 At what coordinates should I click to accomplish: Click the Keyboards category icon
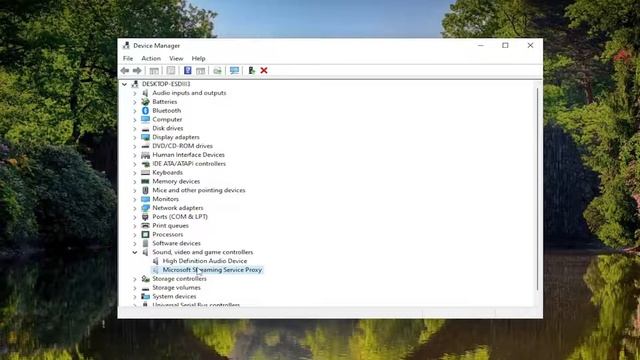[145, 173]
